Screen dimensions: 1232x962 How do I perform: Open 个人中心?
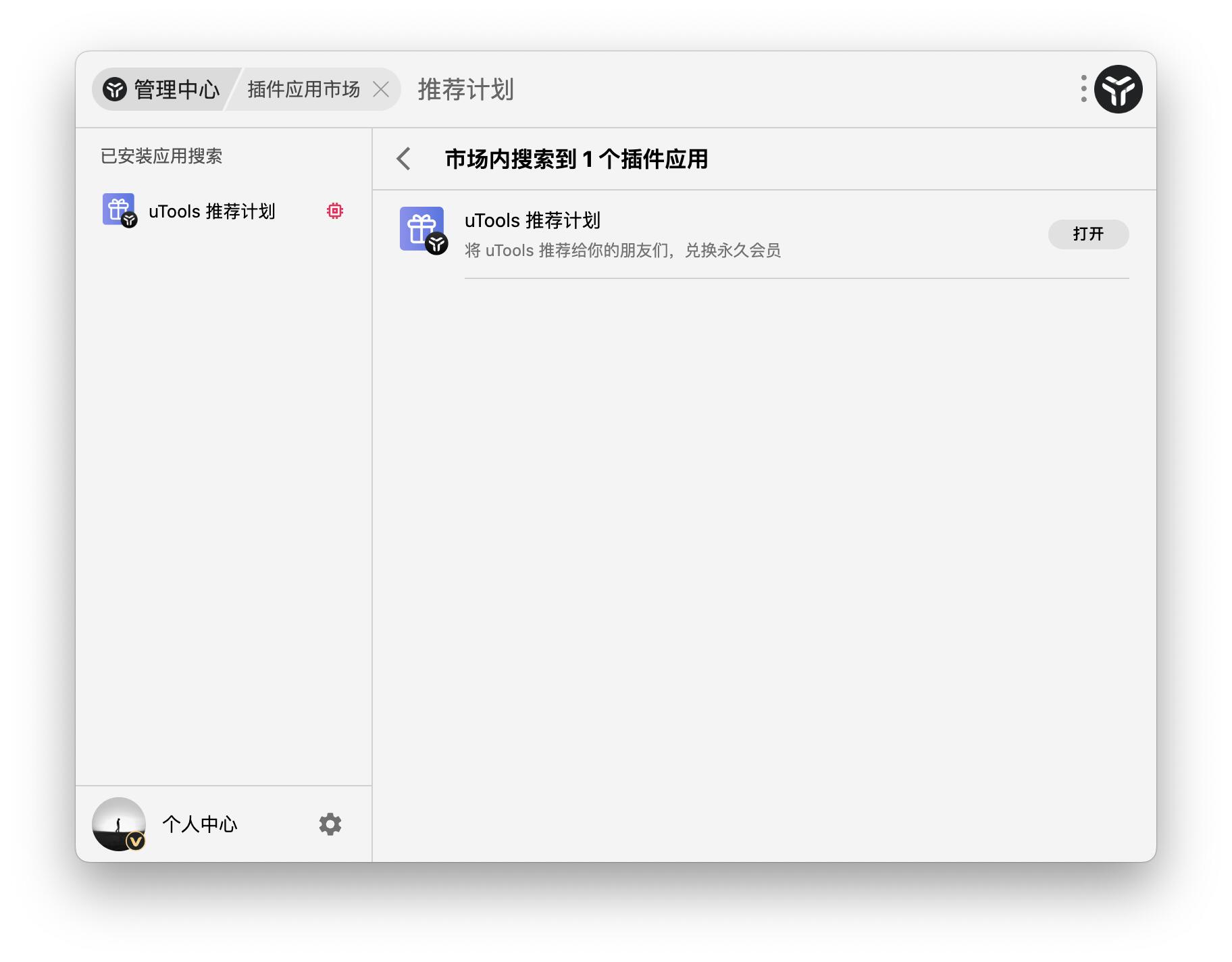pos(200,824)
